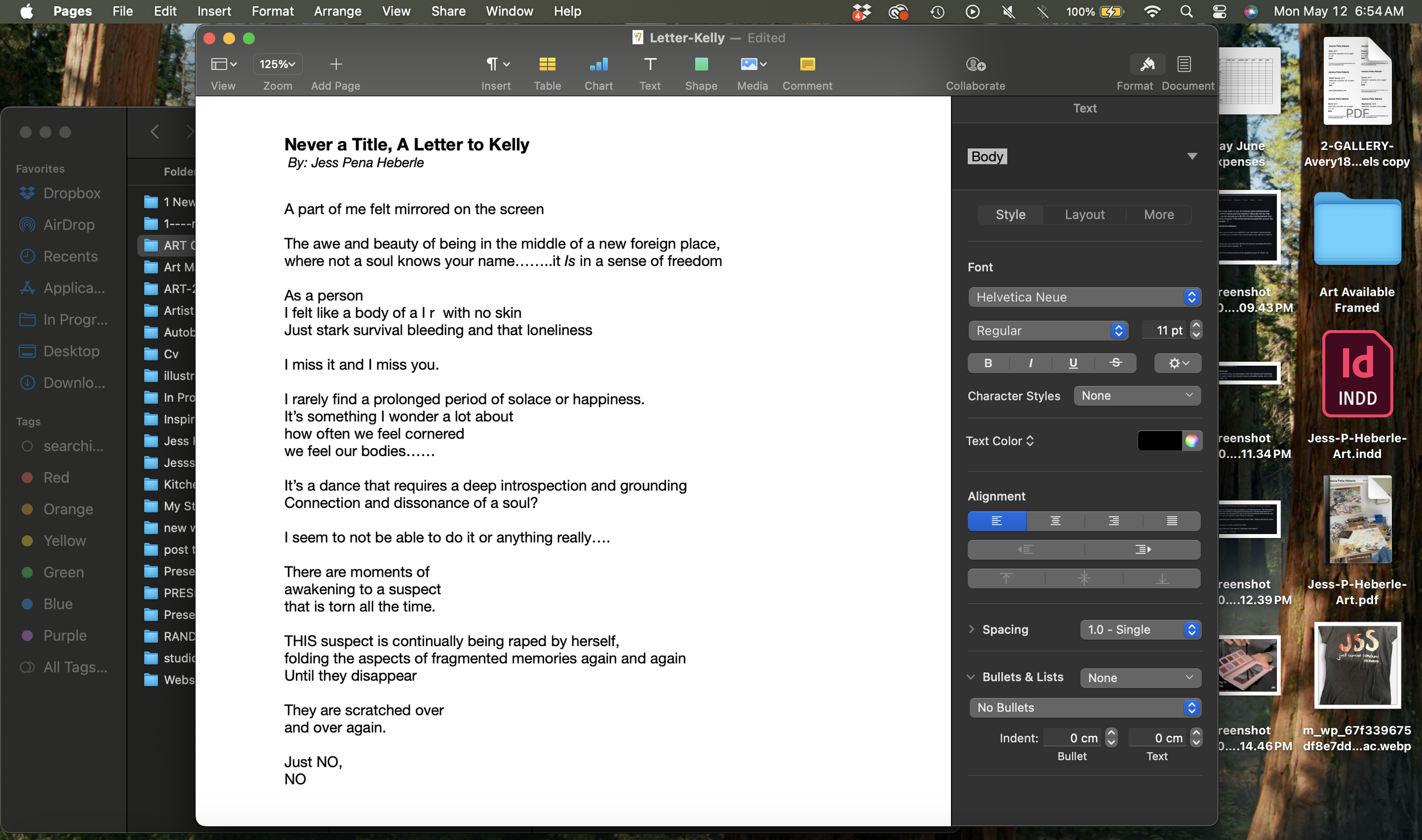Click the Shape toolbar icon

(701, 64)
